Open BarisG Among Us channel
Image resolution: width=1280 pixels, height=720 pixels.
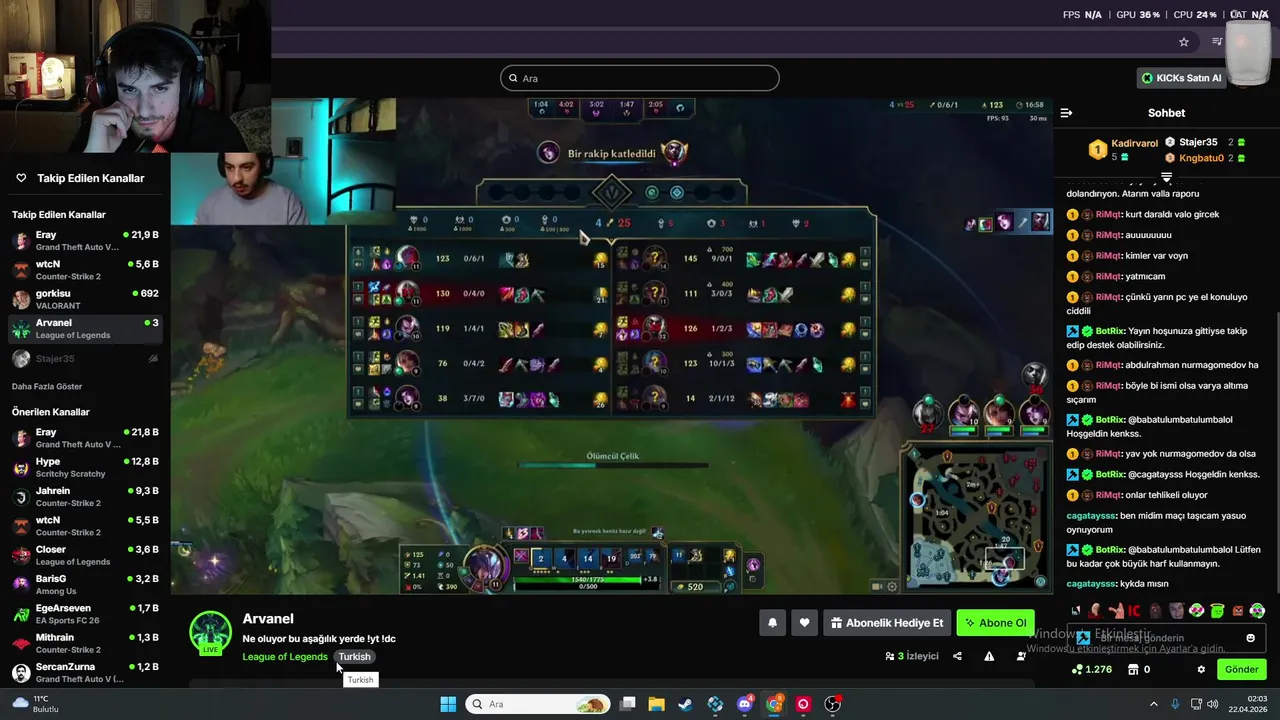tap(85, 584)
